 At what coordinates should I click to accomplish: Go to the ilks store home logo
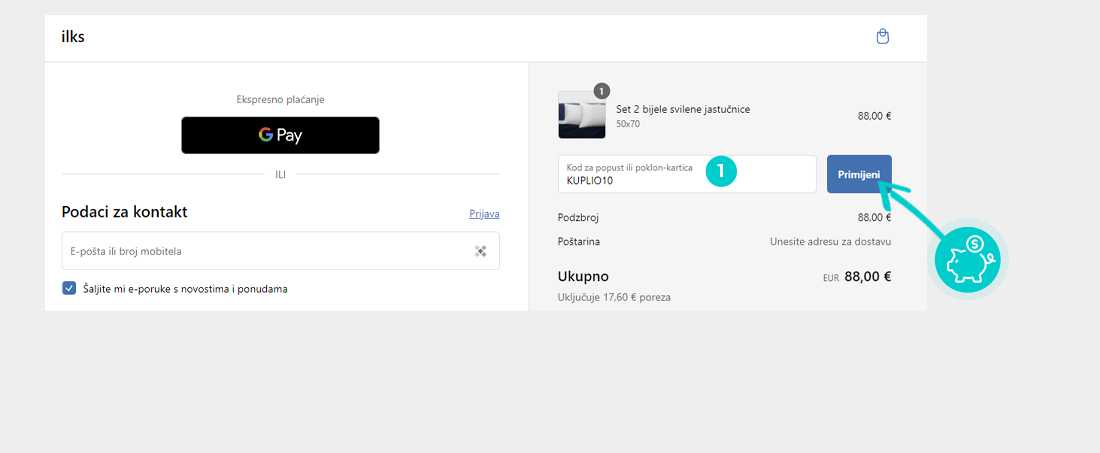click(73, 37)
